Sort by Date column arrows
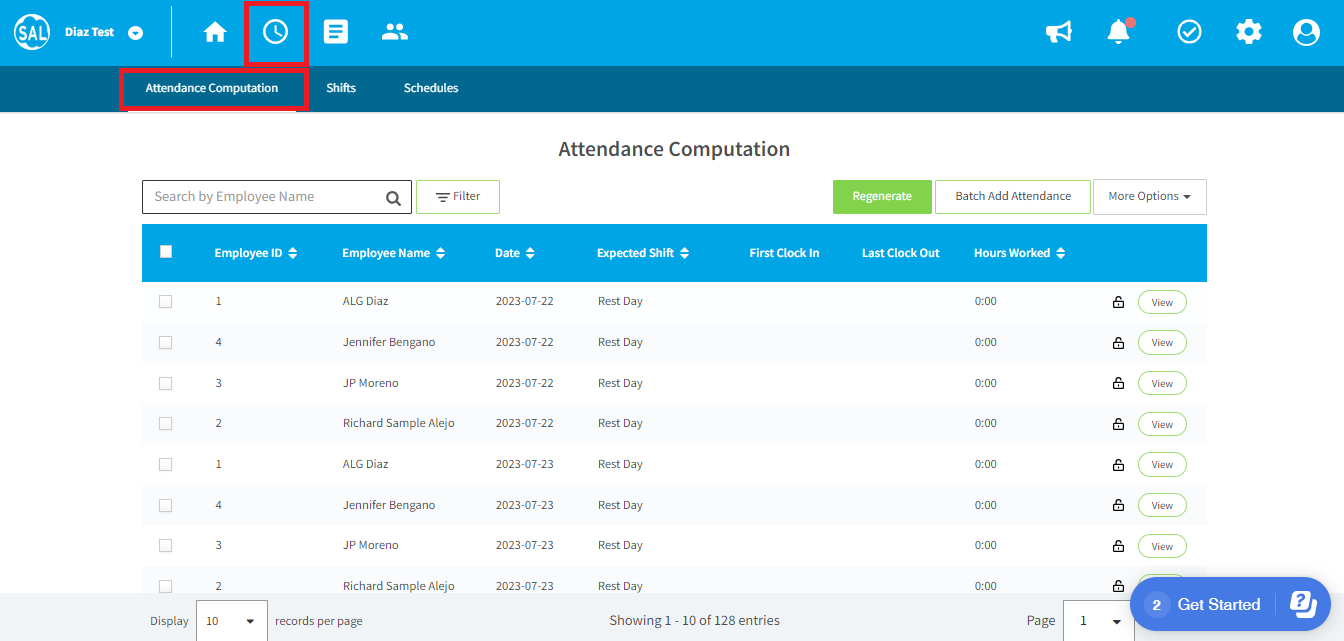This screenshot has height=641, width=1344. (530, 253)
